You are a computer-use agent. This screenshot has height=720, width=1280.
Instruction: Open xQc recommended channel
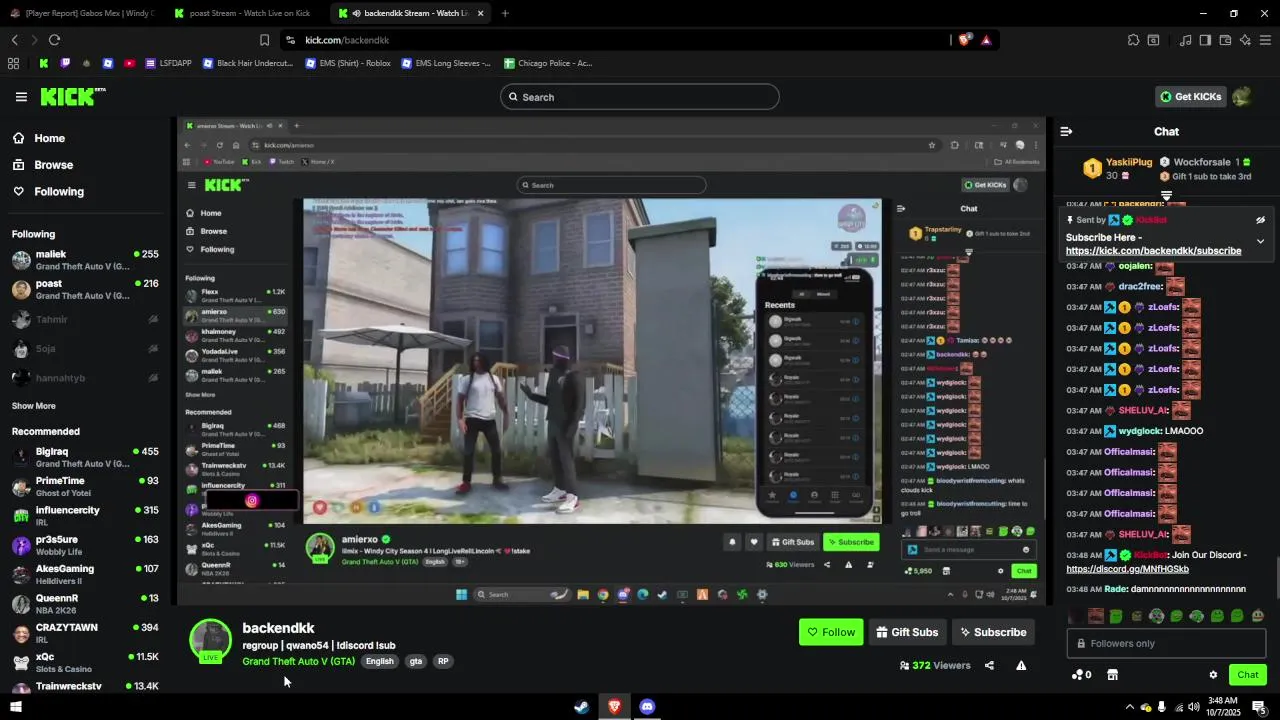click(85, 662)
